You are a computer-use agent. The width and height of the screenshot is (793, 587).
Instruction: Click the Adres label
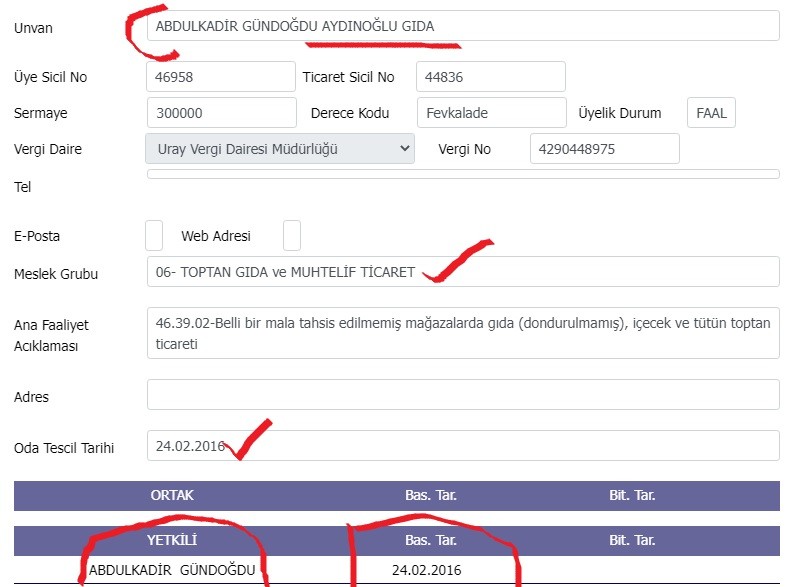31,397
